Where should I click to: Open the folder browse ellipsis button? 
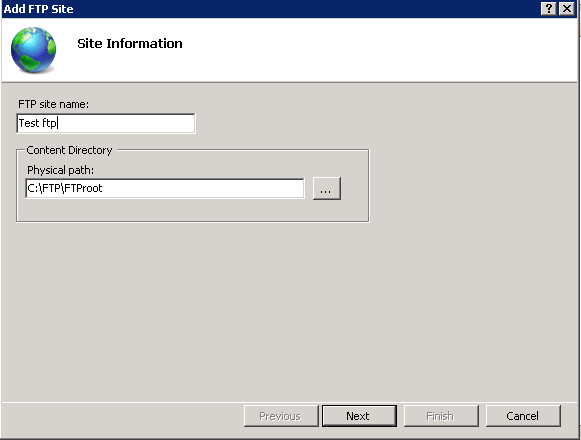326,189
